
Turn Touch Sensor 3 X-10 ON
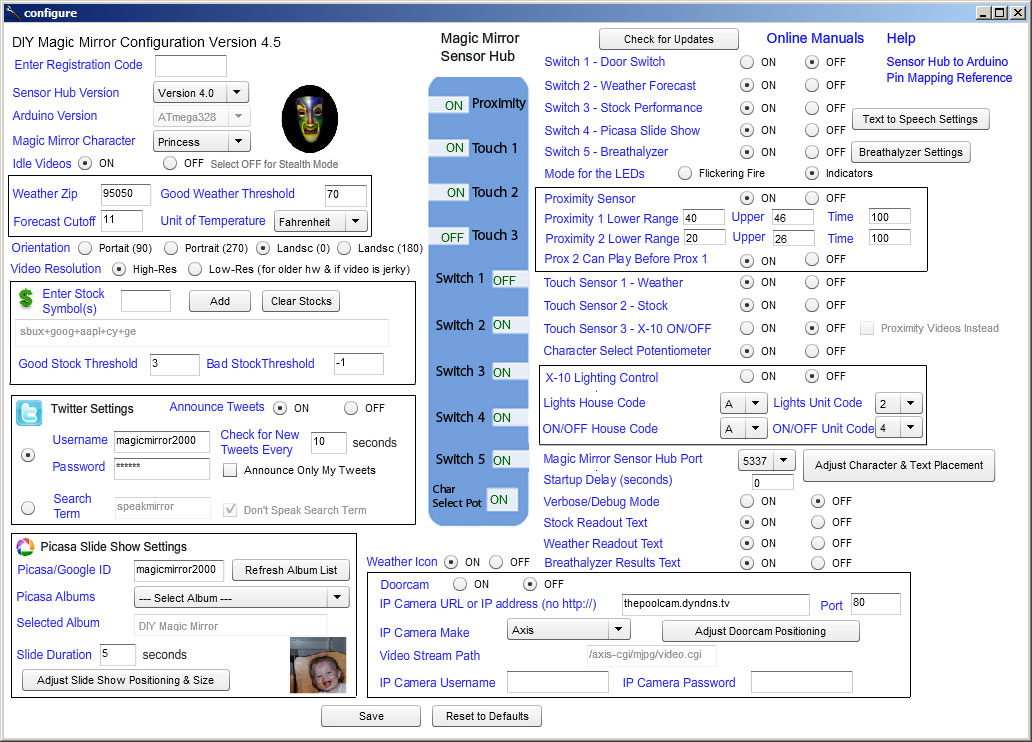tap(746, 328)
